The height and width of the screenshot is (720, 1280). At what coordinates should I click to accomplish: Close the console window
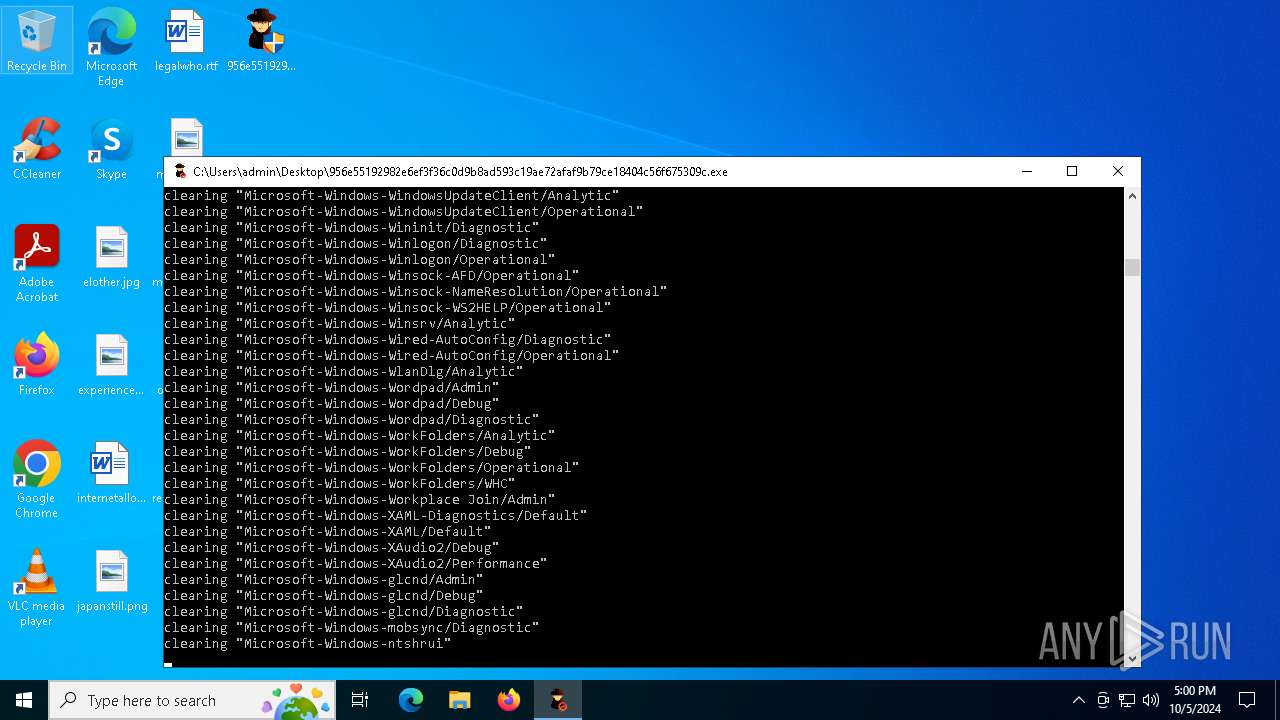1118,172
